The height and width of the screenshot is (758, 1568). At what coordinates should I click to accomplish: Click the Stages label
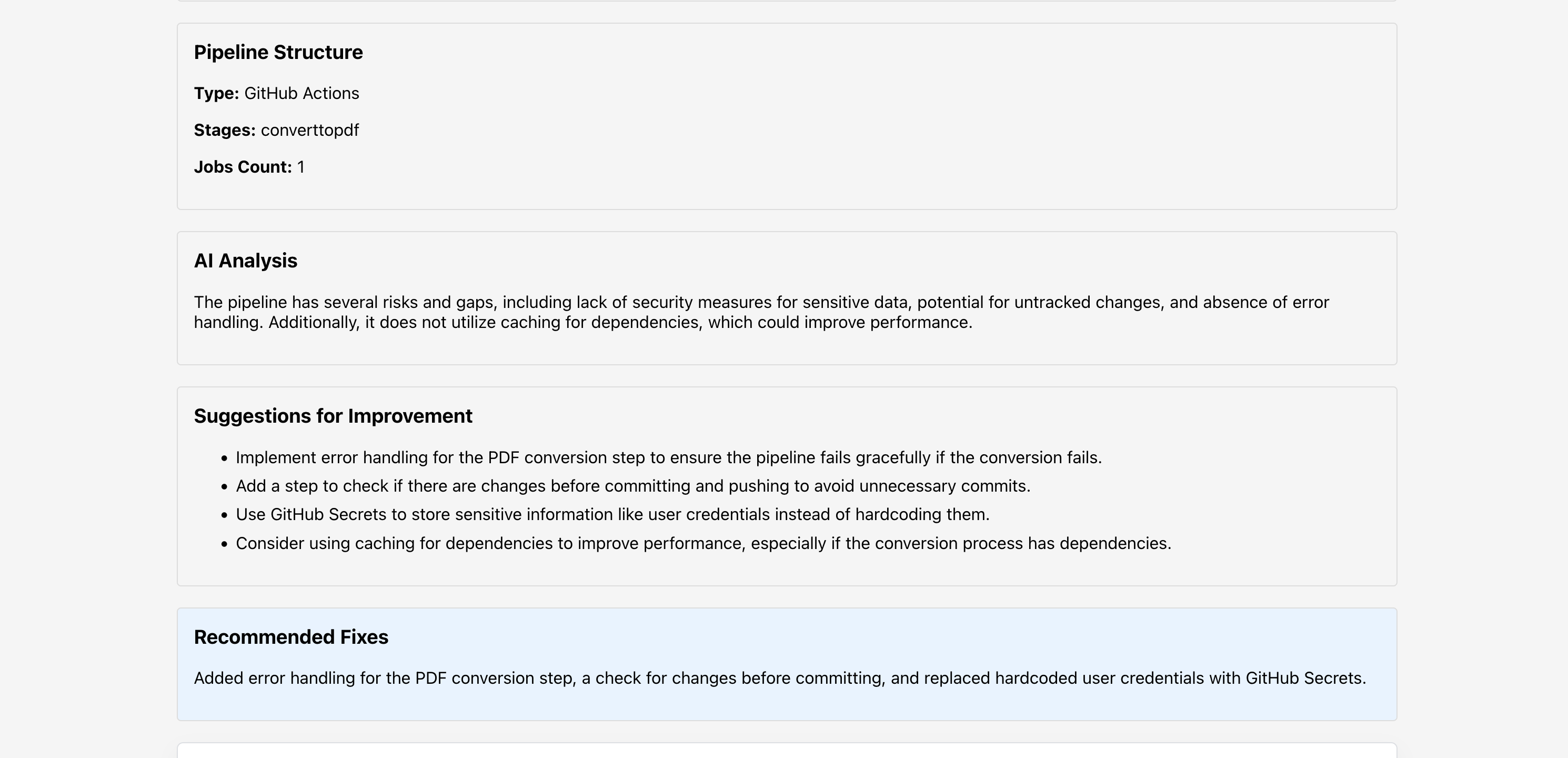[224, 131]
